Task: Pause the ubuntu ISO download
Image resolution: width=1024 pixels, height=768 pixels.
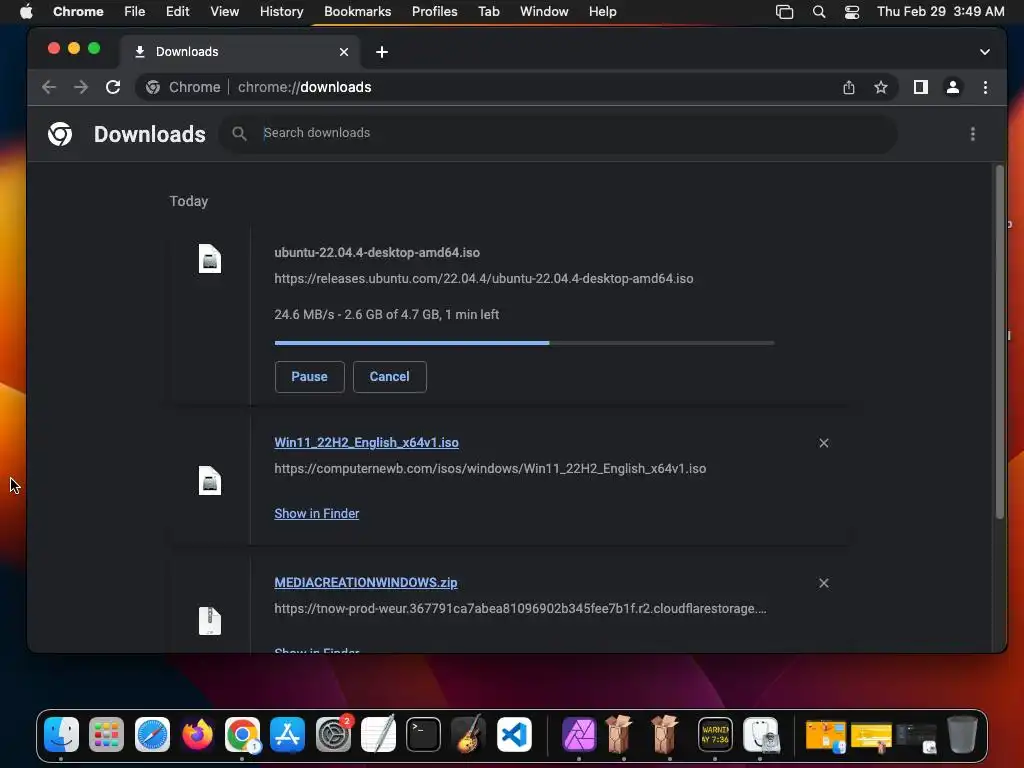Action: click(309, 377)
